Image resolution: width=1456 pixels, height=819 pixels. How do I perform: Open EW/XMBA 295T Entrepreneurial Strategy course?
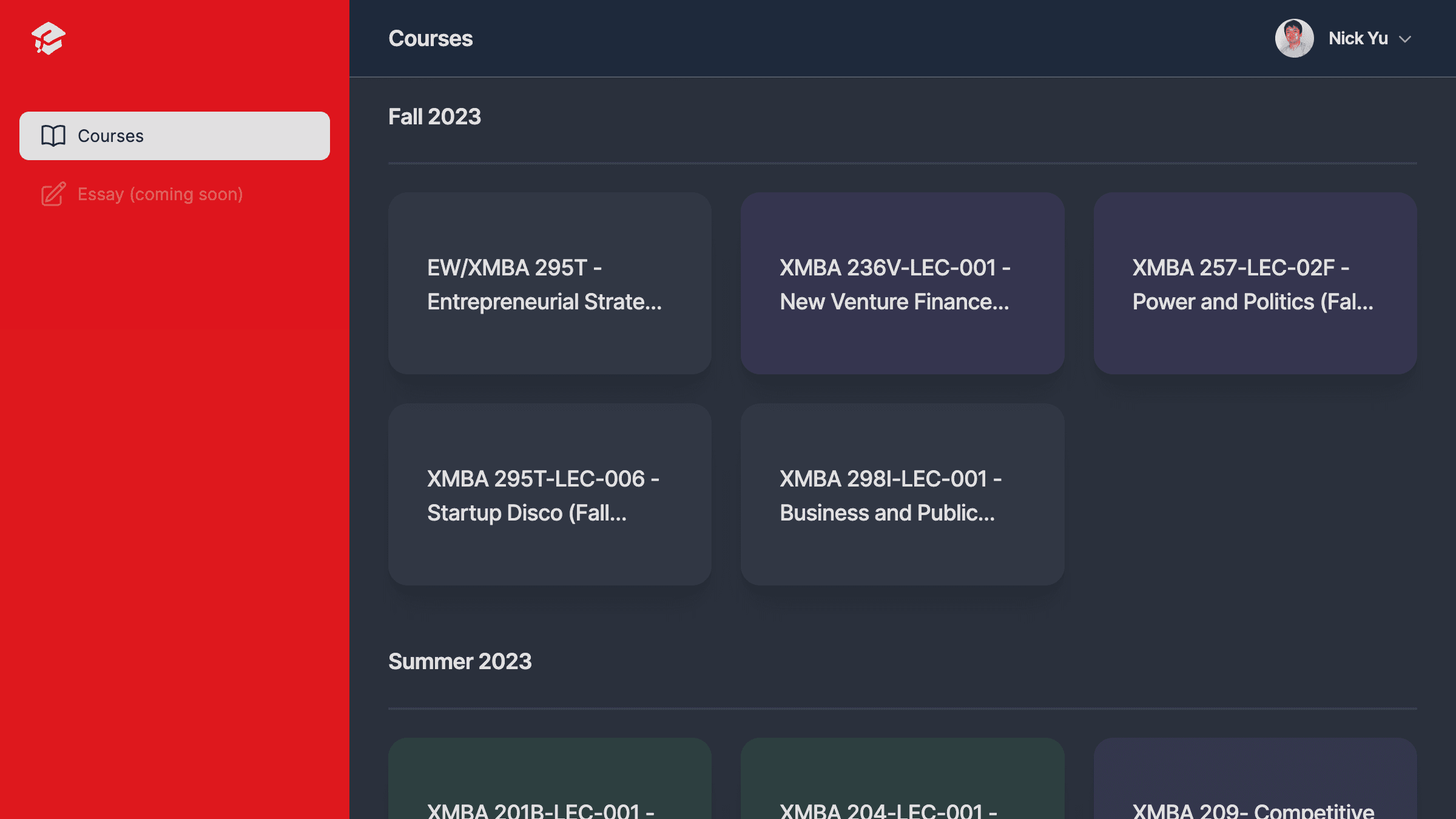click(x=550, y=283)
